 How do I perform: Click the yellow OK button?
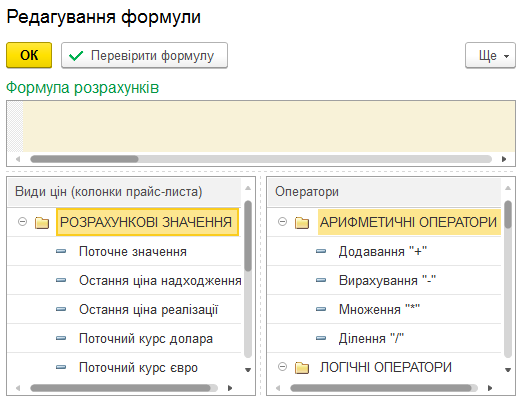(29, 55)
